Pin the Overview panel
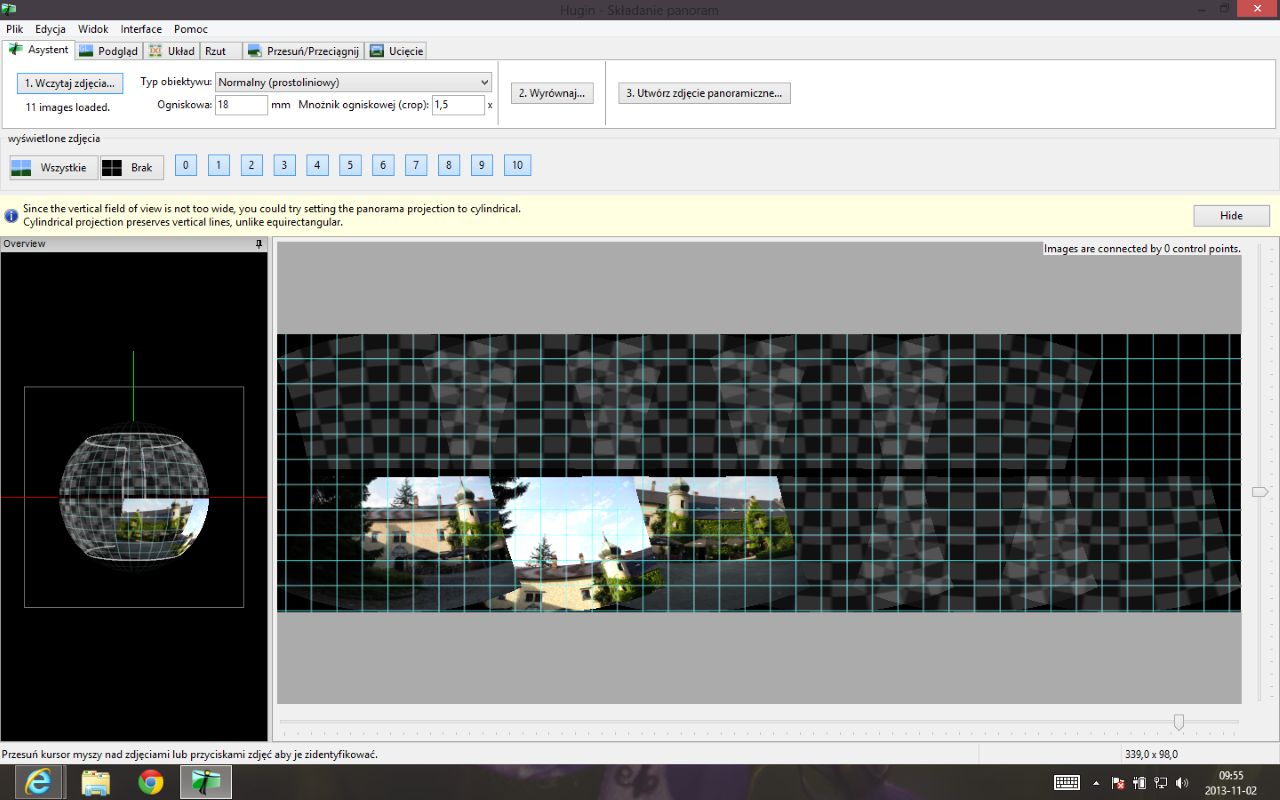The width and height of the screenshot is (1280, 800). point(259,244)
